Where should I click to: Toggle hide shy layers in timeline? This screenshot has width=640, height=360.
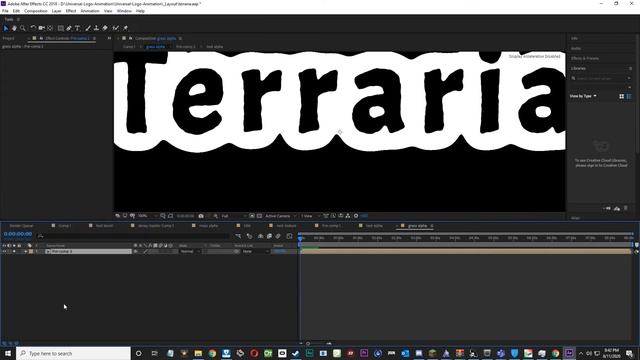[260, 236]
